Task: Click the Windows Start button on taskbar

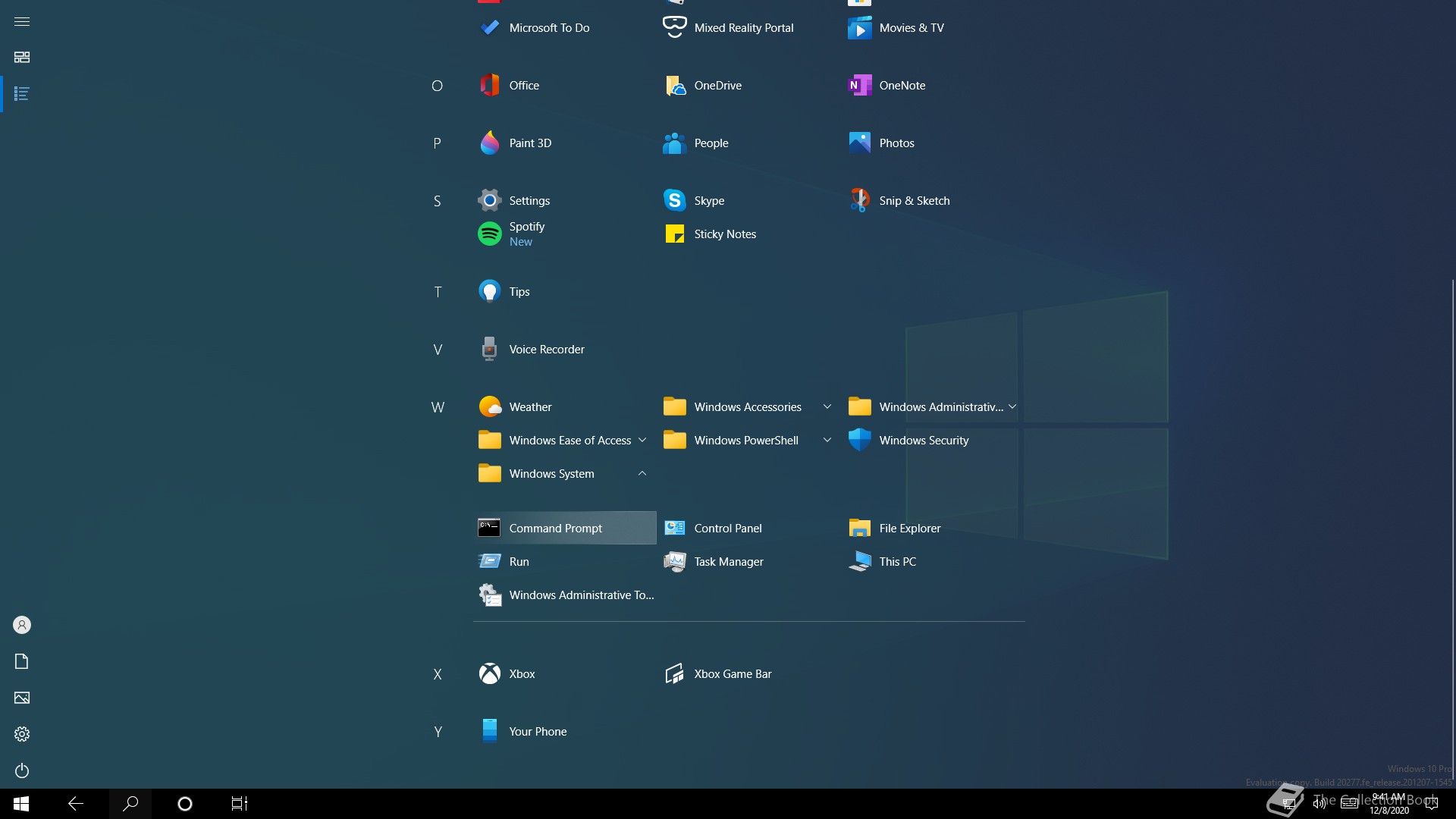Action: click(x=21, y=804)
